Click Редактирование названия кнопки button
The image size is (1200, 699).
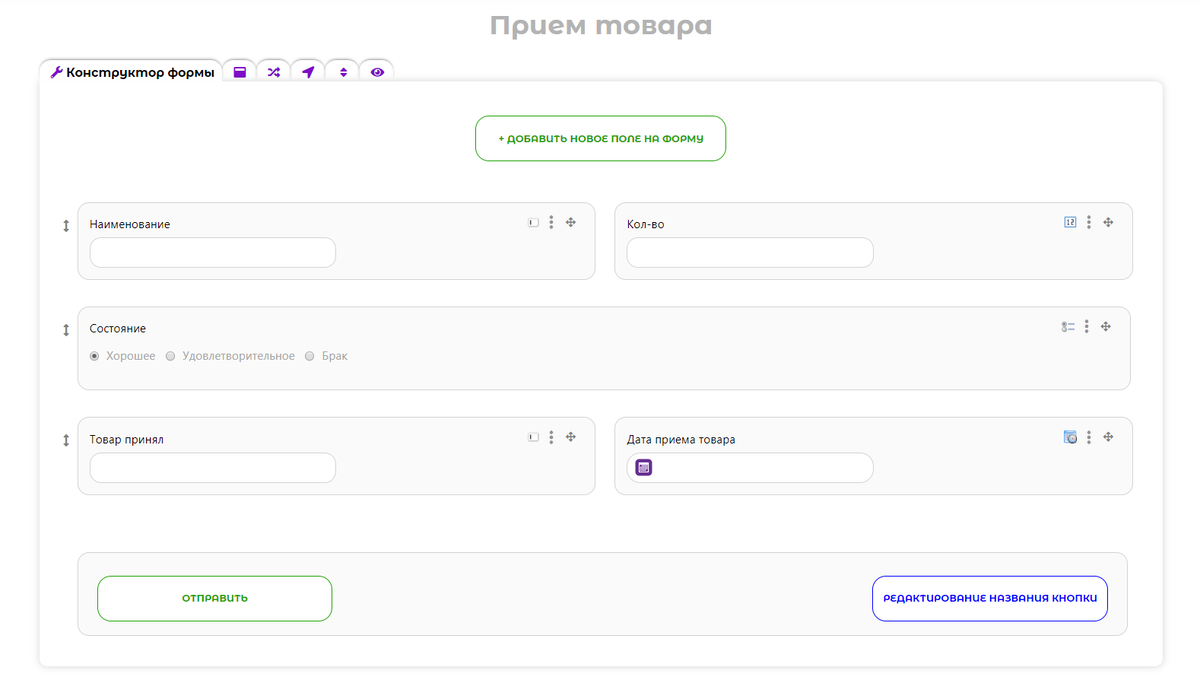990,598
